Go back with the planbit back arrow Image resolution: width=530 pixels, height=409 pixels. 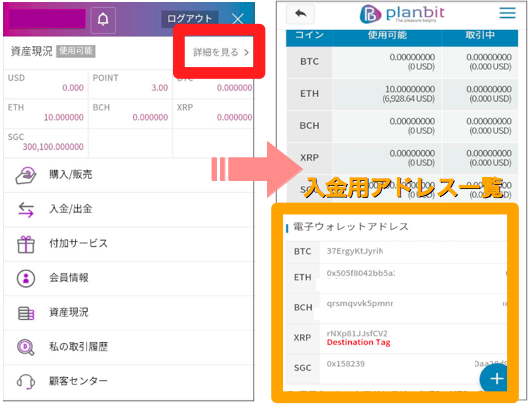[x=300, y=14]
